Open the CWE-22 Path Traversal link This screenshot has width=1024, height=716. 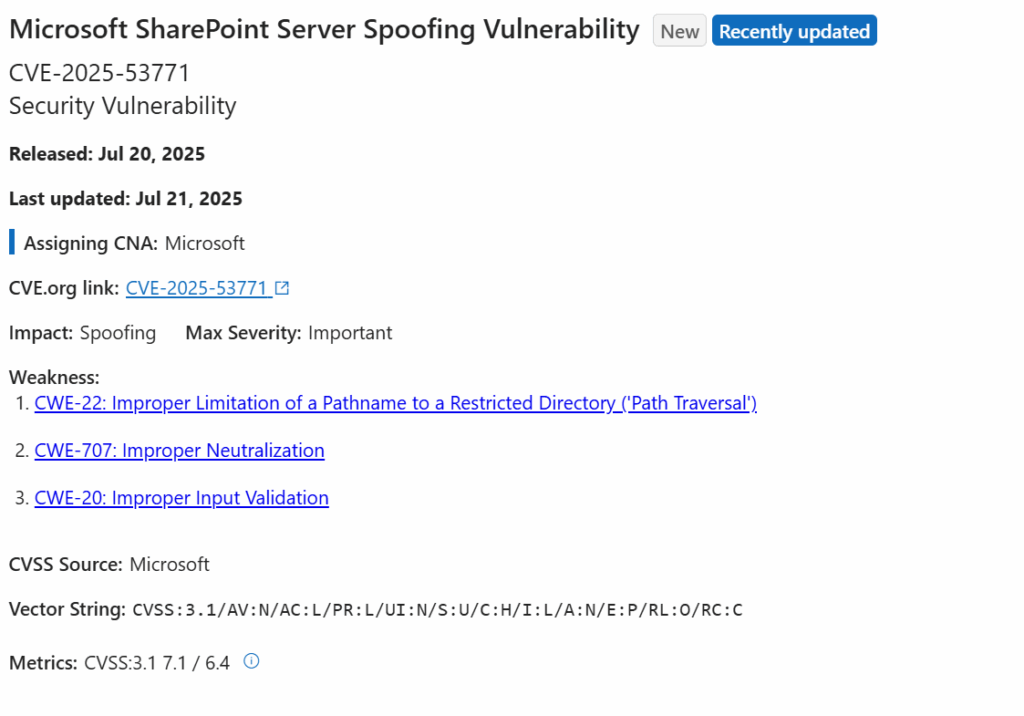pyautogui.click(x=396, y=403)
